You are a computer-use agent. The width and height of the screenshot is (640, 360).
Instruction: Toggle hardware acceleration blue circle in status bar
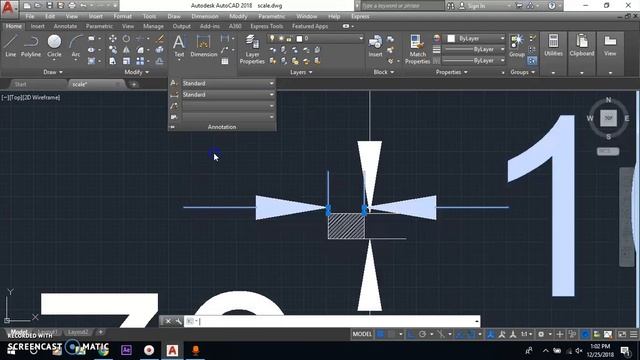[x=585, y=334]
